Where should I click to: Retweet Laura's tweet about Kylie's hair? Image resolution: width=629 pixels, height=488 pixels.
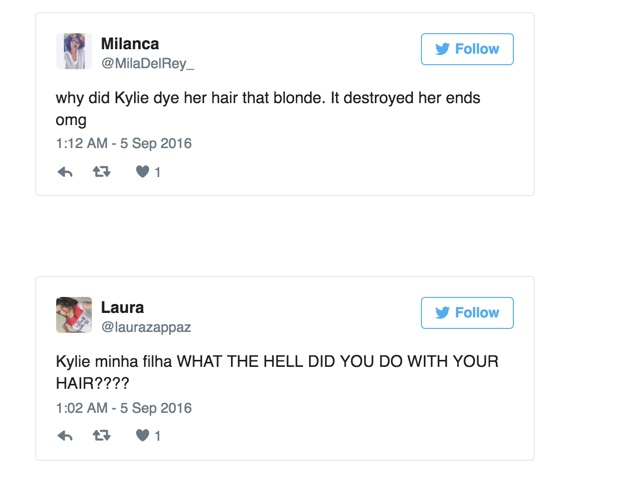(x=101, y=436)
